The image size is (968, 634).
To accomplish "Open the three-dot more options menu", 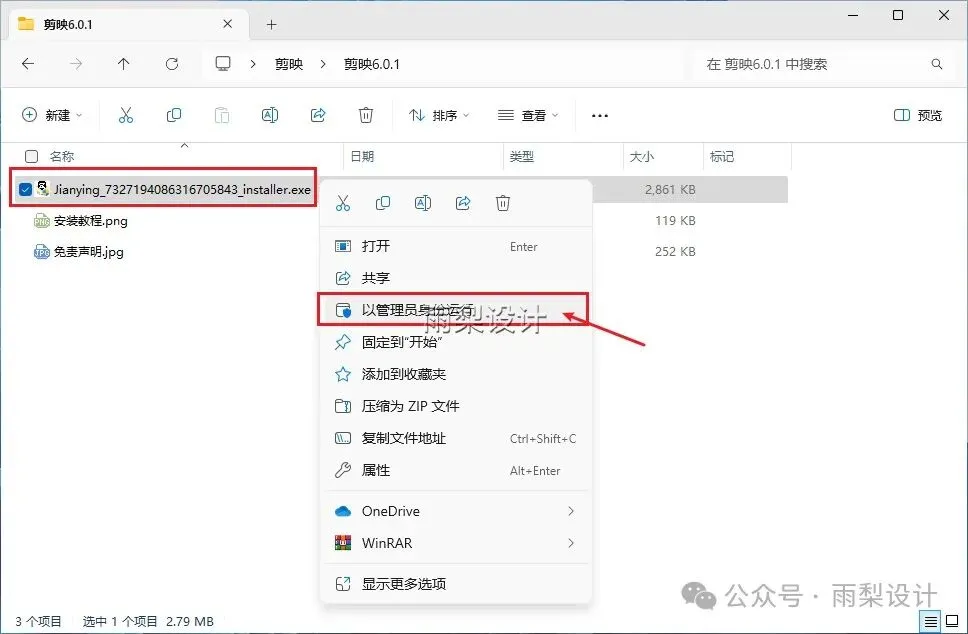I will pos(599,115).
